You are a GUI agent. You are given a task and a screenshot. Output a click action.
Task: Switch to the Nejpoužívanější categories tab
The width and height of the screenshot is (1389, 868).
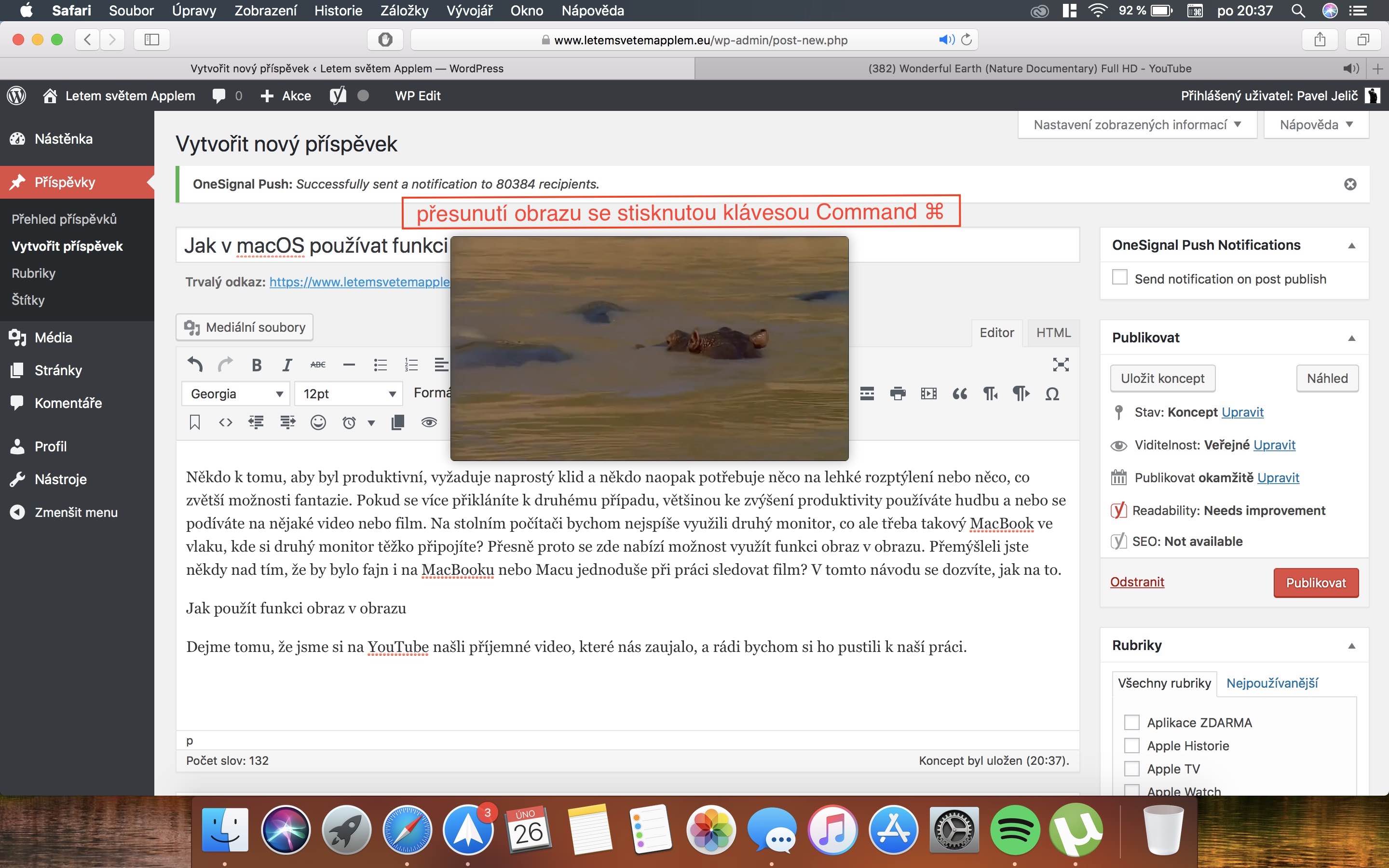point(1272,682)
